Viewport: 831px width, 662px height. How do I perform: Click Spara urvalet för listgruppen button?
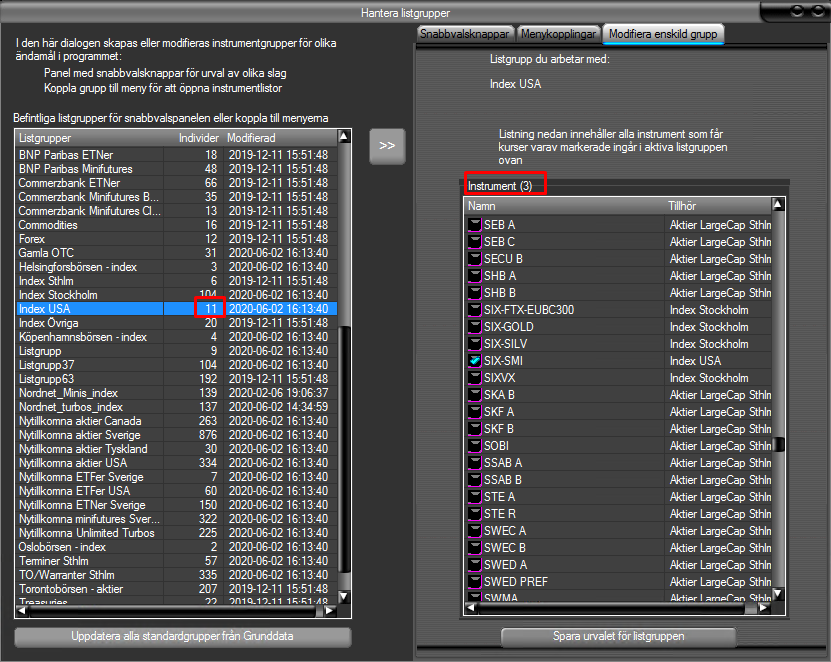618,637
